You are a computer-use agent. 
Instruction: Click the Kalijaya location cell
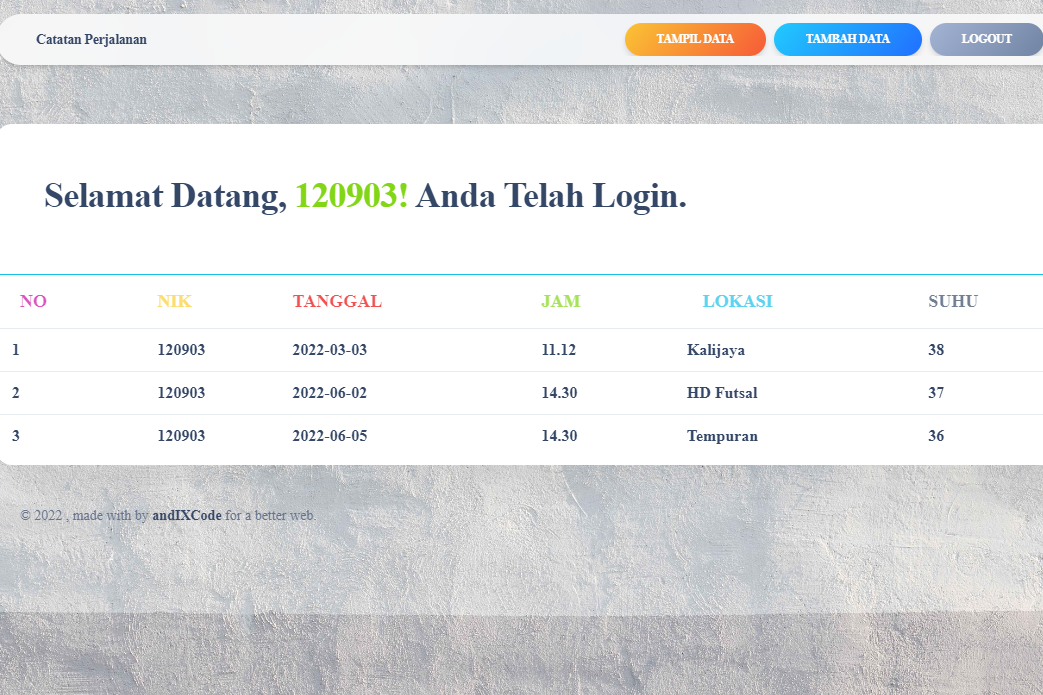click(715, 350)
